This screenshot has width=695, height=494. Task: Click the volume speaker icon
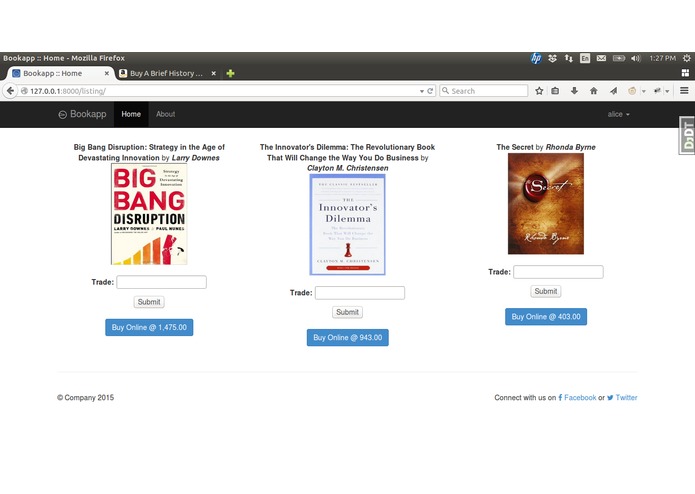[636, 58]
